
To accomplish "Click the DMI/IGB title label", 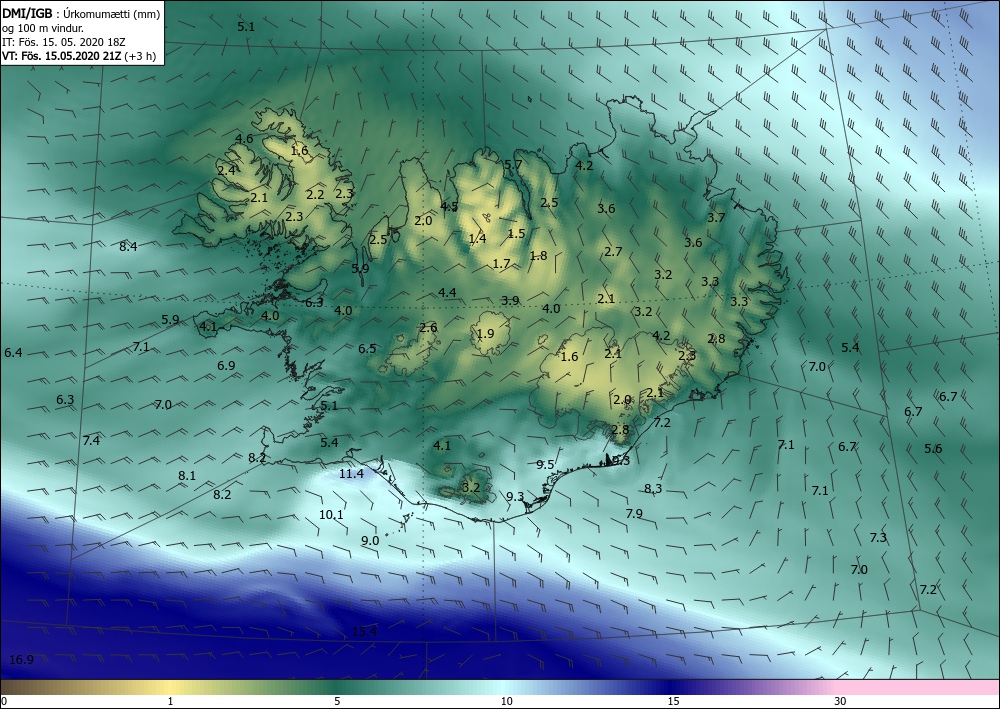I will point(26,14).
